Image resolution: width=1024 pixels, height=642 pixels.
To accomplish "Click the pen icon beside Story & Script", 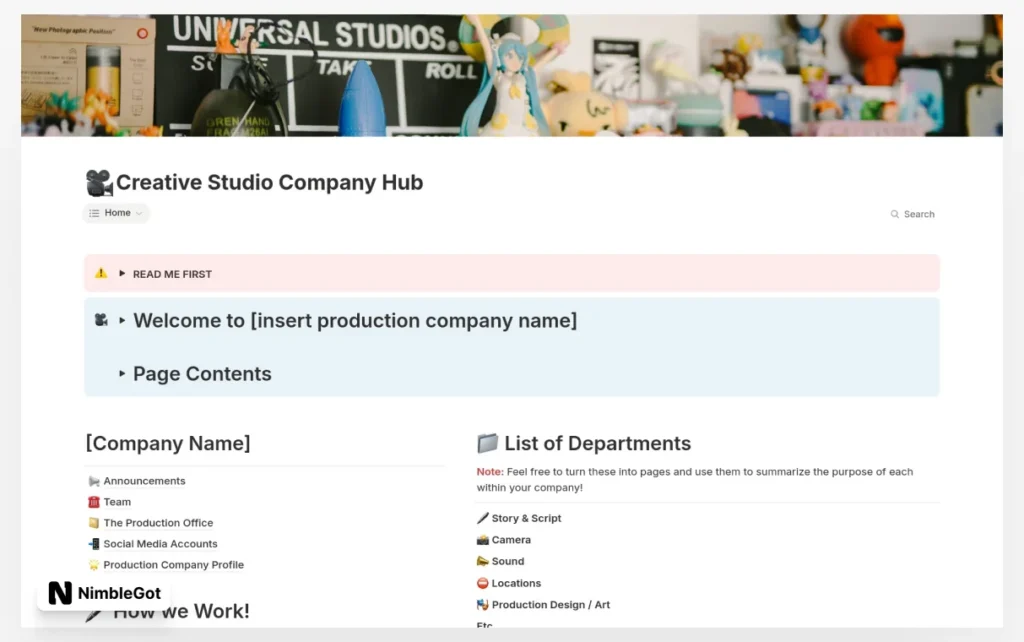I will [x=483, y=518].
